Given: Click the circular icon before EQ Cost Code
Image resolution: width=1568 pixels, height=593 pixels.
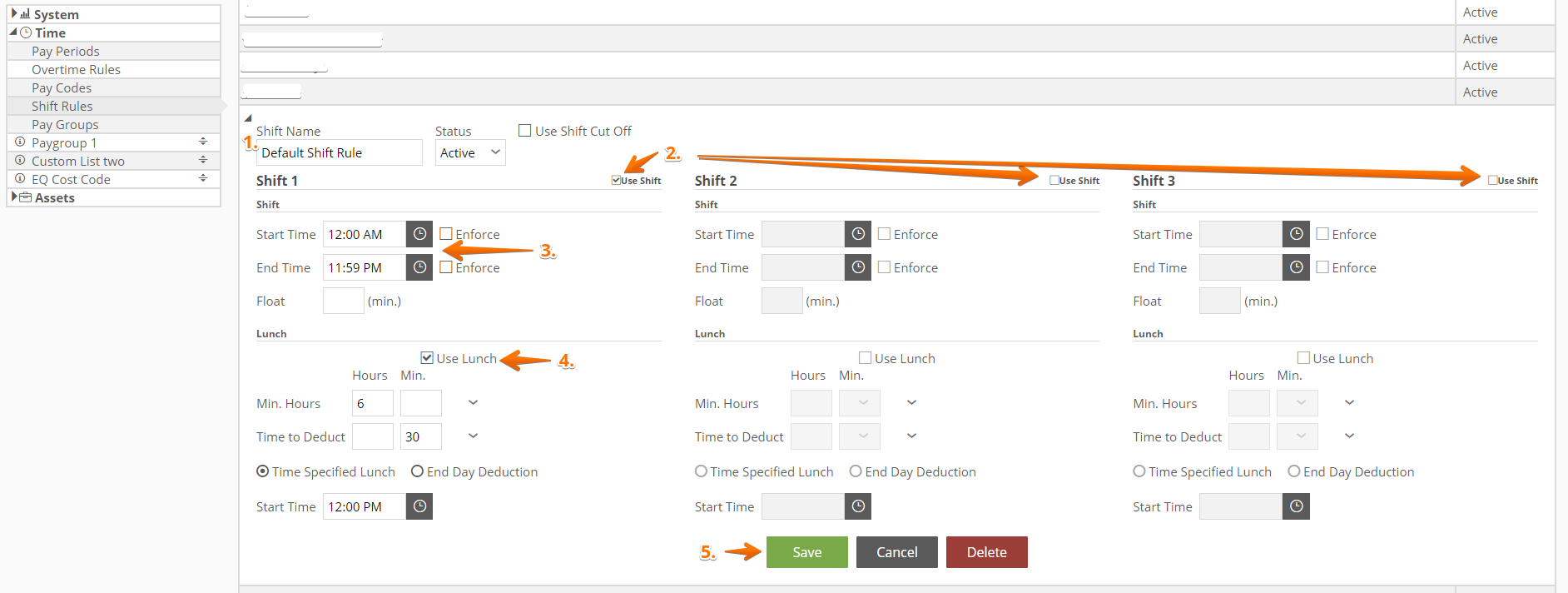Looking at the screenshot, I should (x=20, y=178).
